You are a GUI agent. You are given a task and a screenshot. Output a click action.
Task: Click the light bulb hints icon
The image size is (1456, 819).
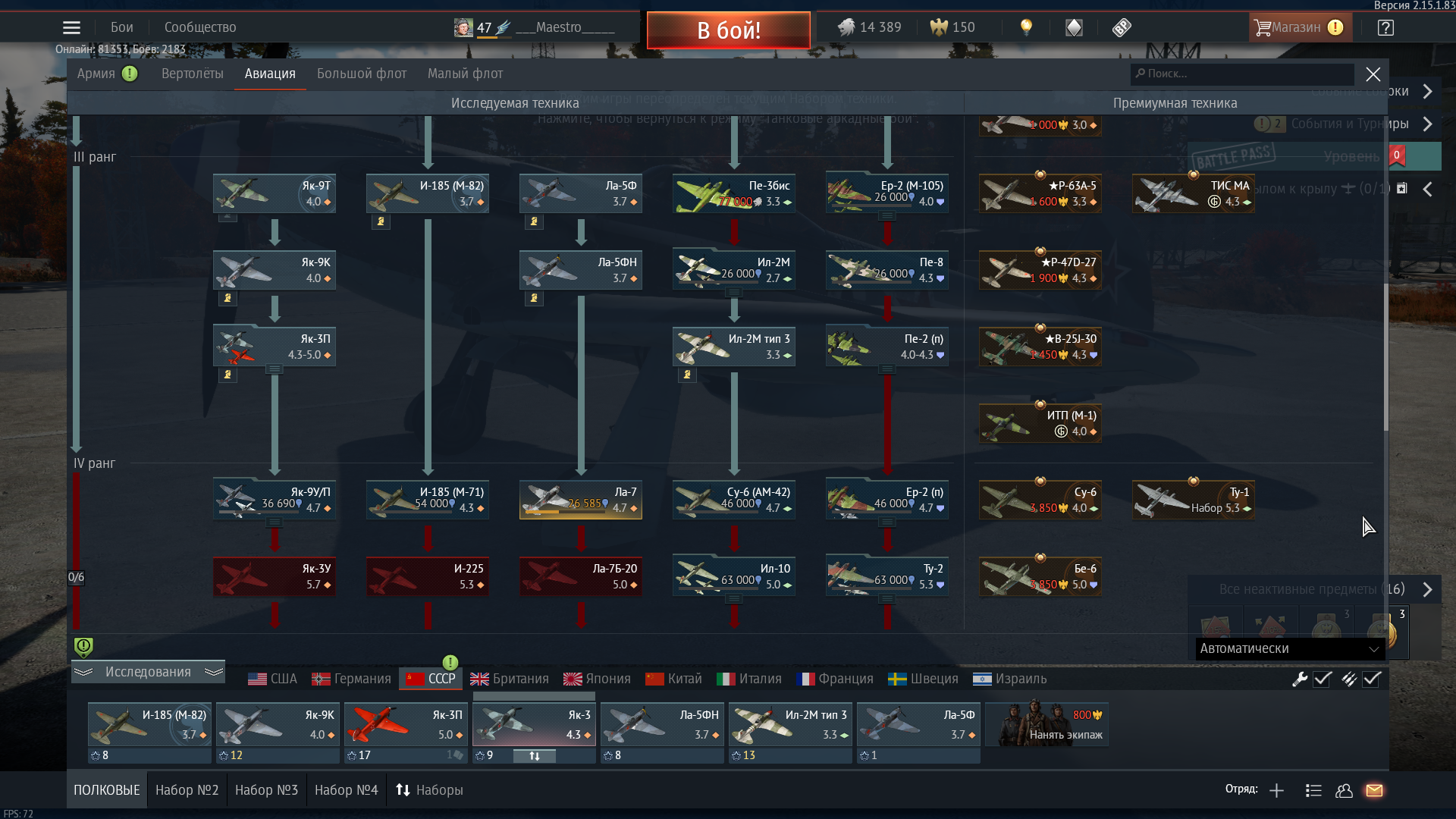1026,27
